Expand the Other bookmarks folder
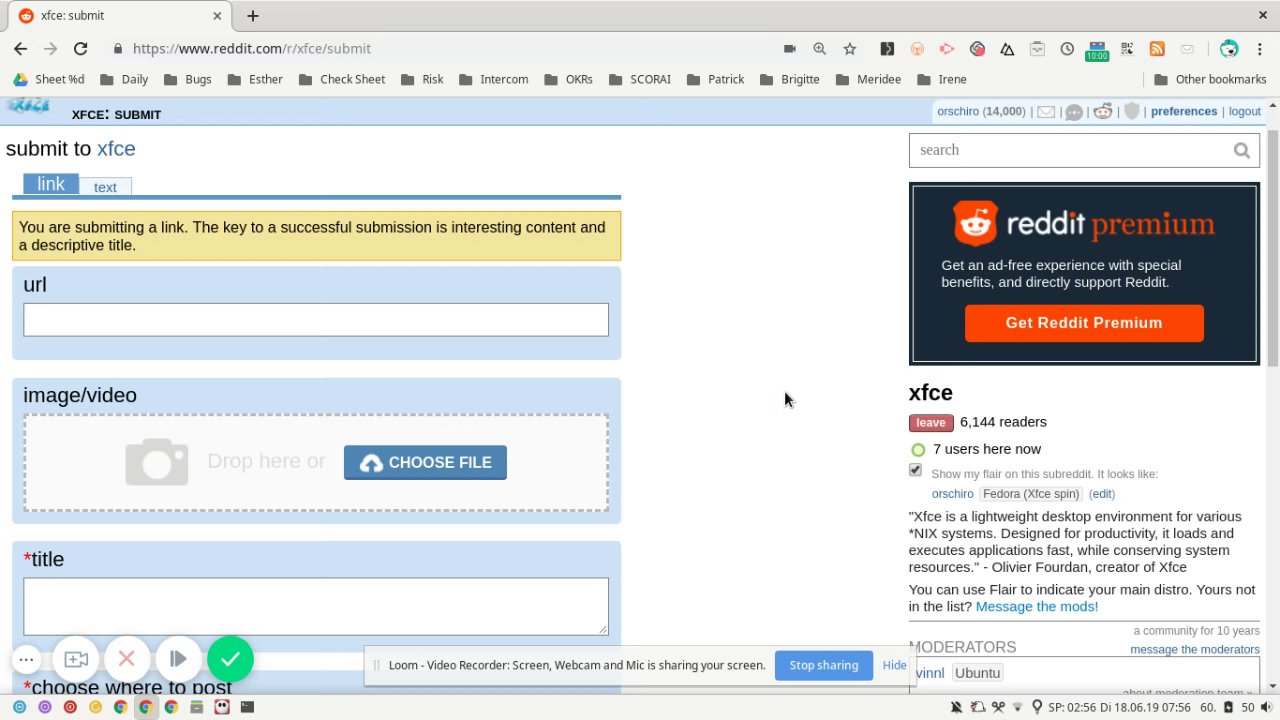1280x720 pixels. pos(1210,79)
